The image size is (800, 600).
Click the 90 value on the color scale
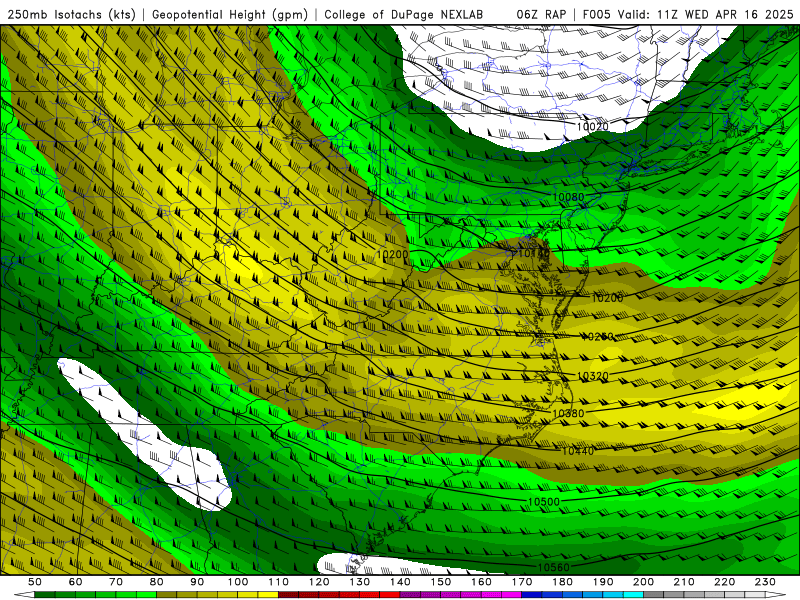pyautogui.click(x=197, y=582)
